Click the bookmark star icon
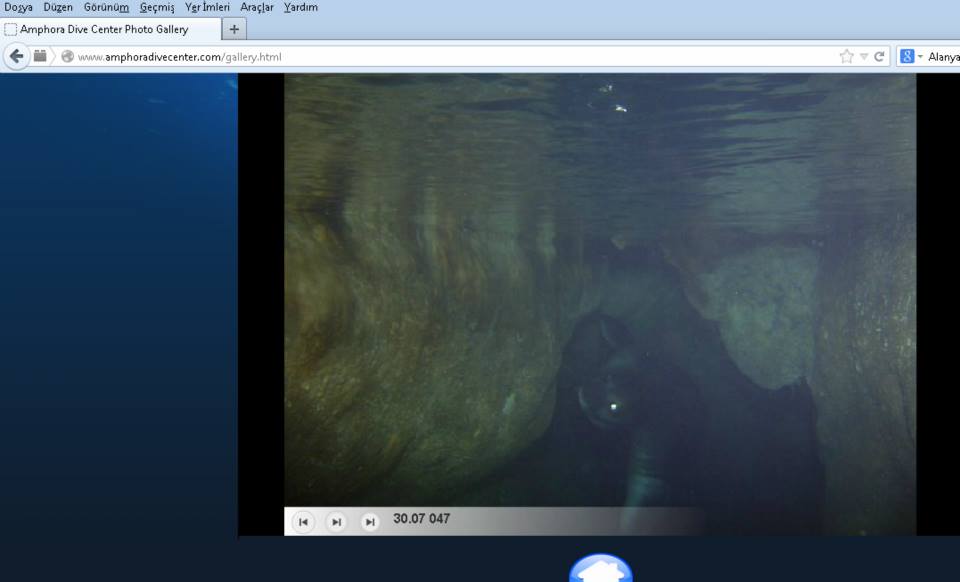This screenshot has height=582, width=960. [846, 57]
